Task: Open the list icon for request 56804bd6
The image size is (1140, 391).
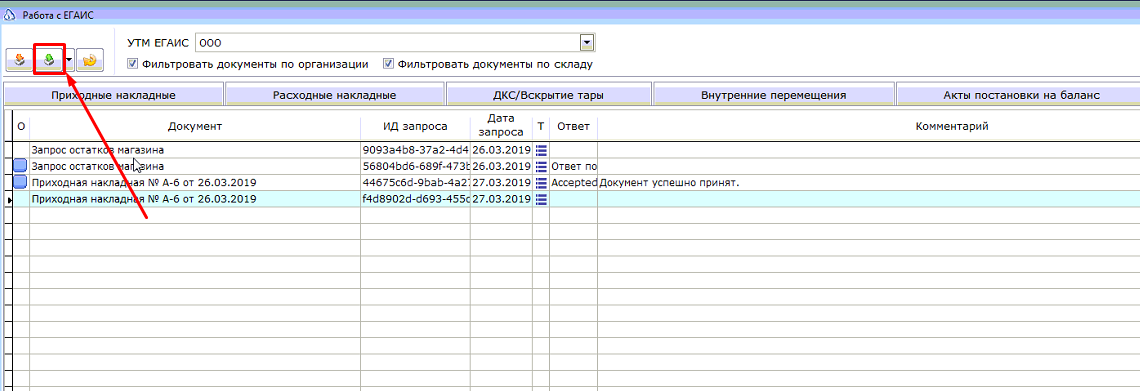Action: click(541, 166)
